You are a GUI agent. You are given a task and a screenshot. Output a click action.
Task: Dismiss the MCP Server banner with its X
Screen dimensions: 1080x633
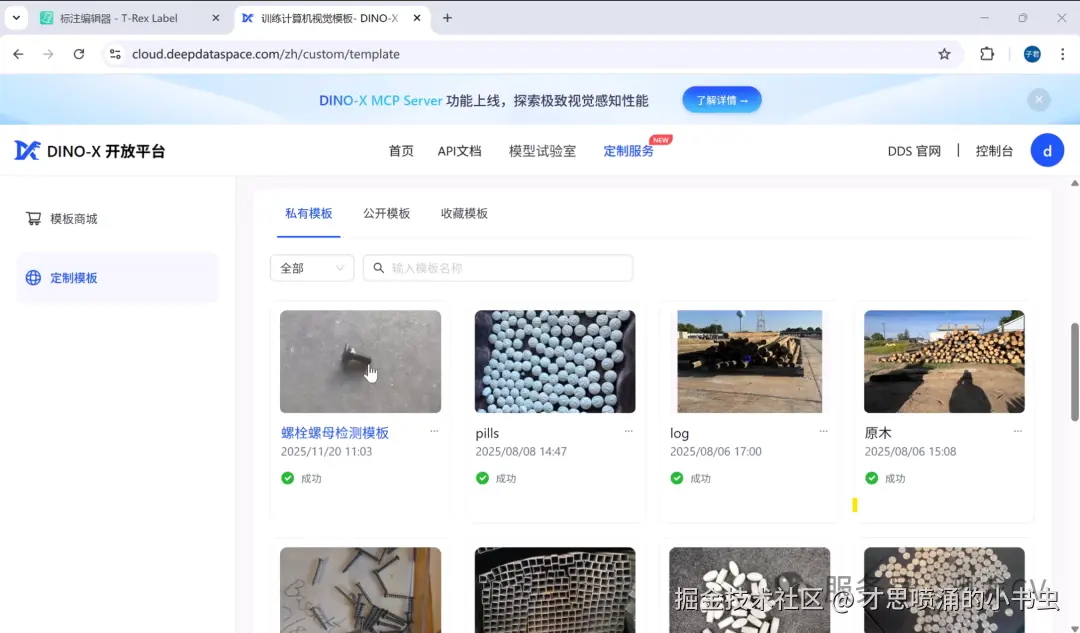point(1039,100)
